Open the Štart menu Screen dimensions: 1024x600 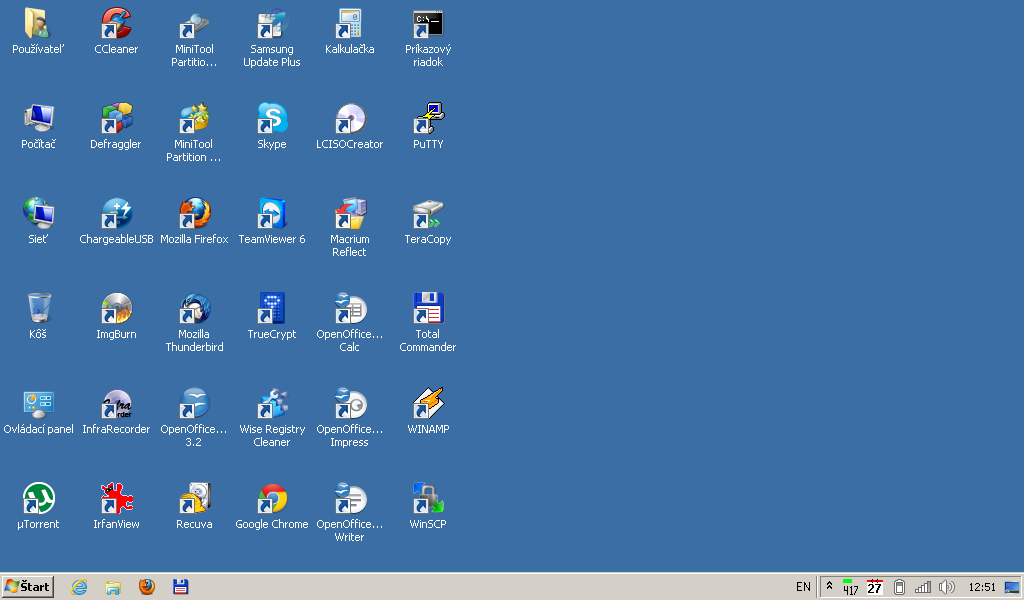click(27, 586)
